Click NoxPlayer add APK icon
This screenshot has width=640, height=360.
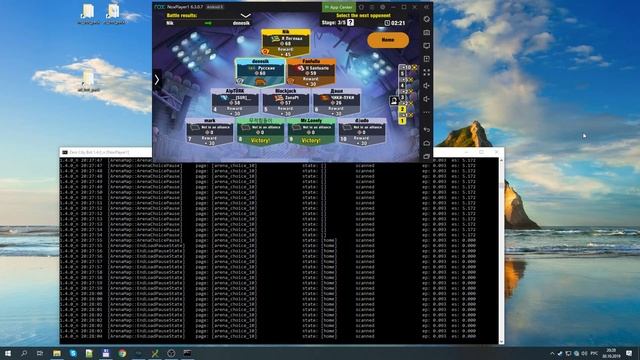coord(427,59)
